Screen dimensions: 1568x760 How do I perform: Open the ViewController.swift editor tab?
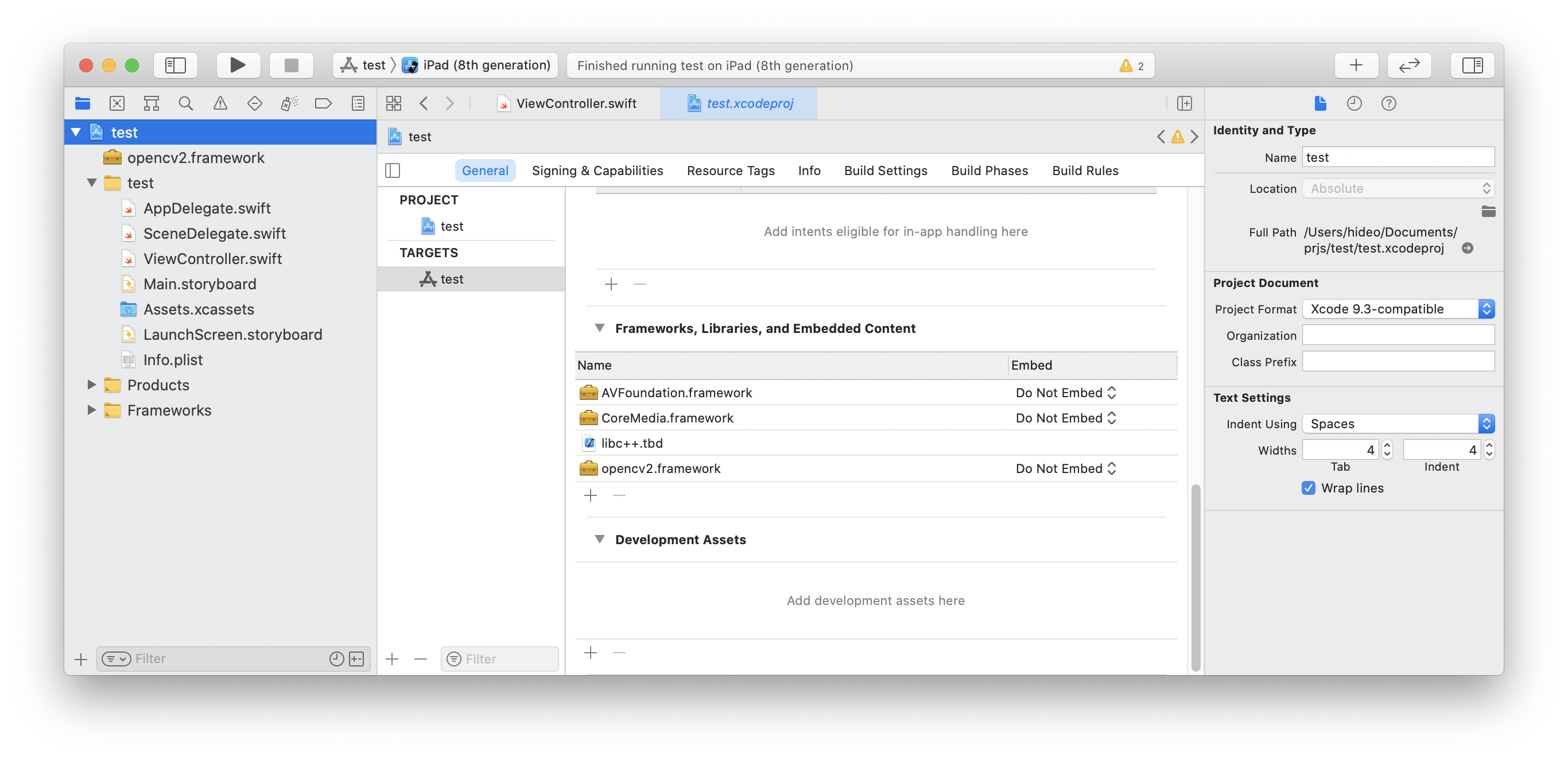(575, 103)
